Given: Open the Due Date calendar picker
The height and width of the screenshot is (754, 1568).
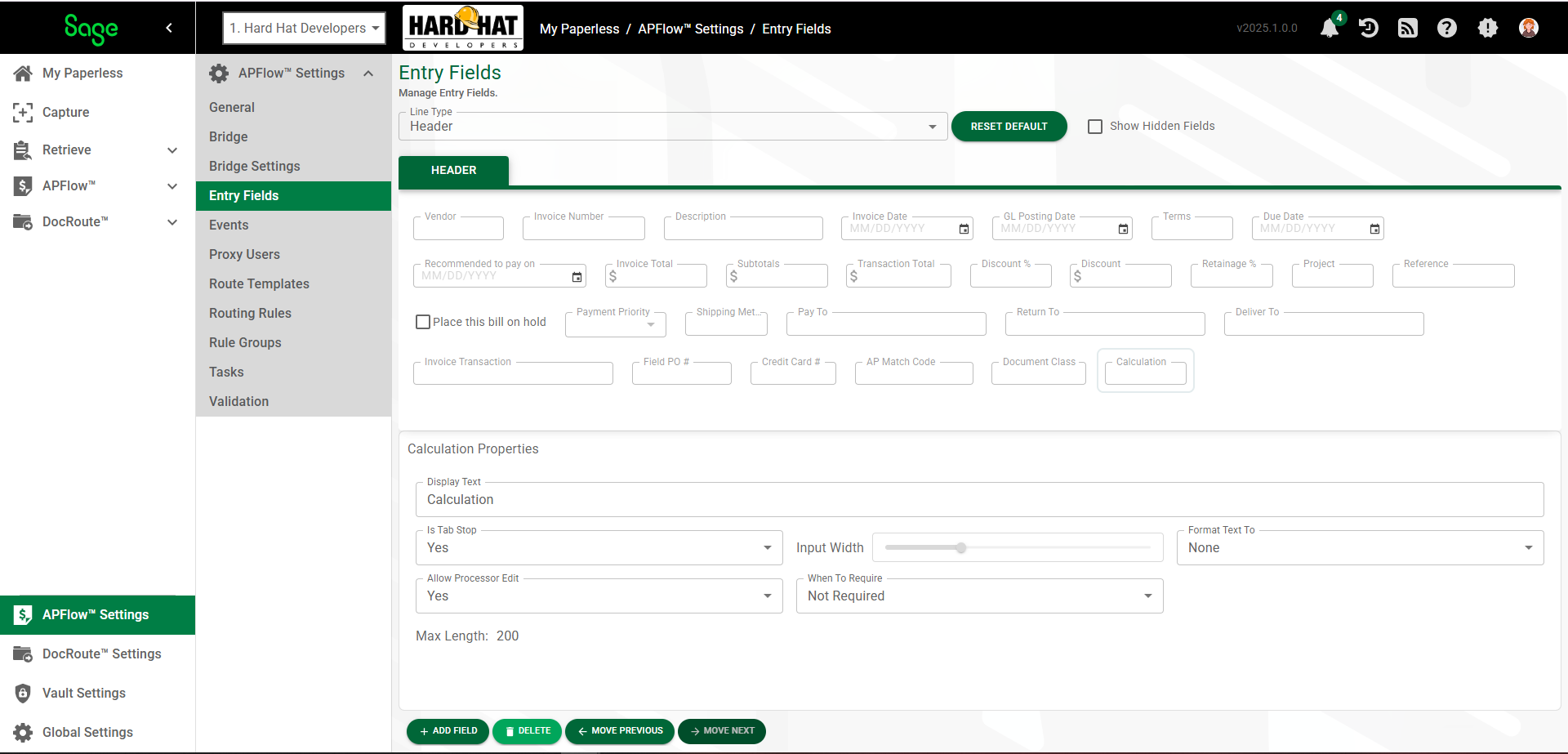Looking at the screenshot, I should (1374, 229).
